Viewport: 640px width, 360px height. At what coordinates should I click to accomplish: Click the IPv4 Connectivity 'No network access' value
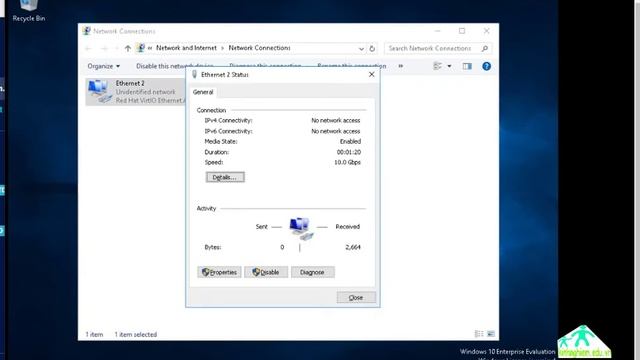(x=336, y=120)
